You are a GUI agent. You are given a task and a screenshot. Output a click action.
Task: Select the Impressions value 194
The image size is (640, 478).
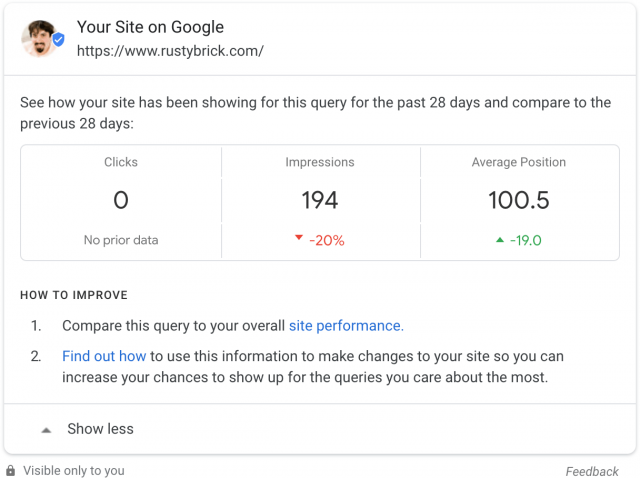pos(320,200)
